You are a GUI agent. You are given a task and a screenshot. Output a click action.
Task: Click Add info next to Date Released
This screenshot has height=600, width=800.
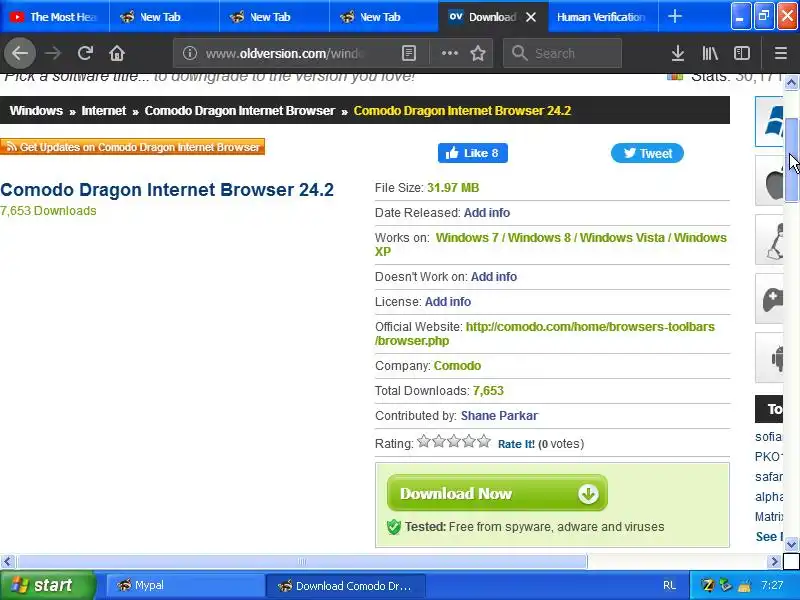pos(487,213)
